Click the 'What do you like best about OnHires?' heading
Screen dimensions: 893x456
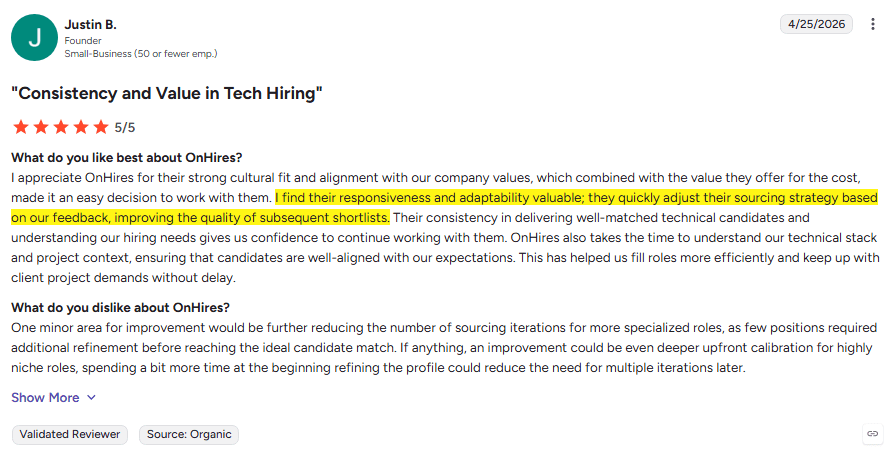tap(126, 158)
